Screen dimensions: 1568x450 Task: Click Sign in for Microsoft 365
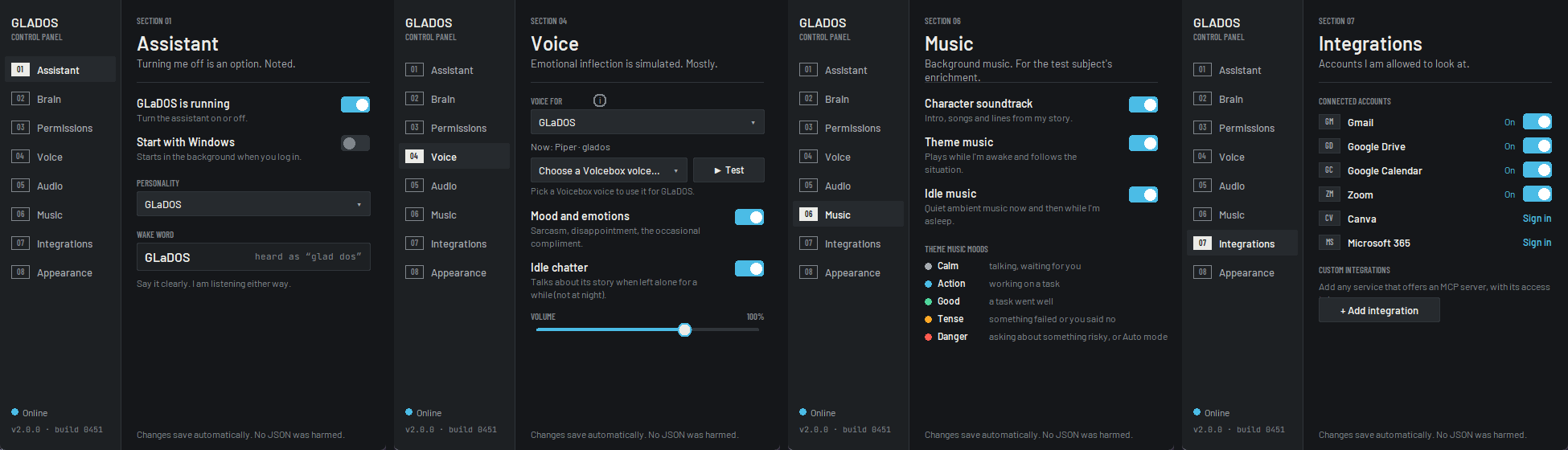click(1537, 243)
